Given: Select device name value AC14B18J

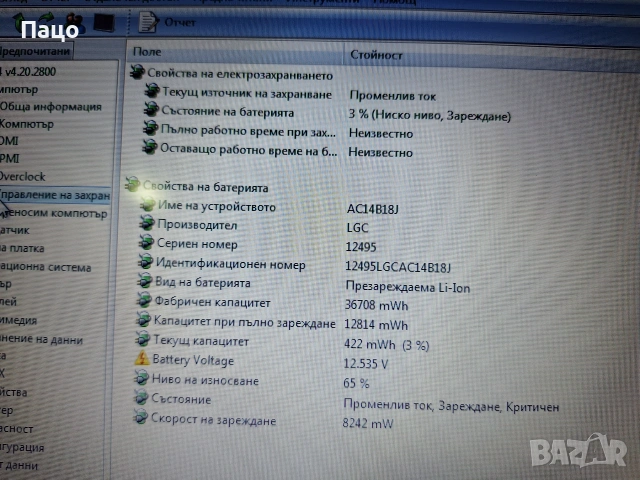Looking at the screenshot, I should click(x=373, y=209).
